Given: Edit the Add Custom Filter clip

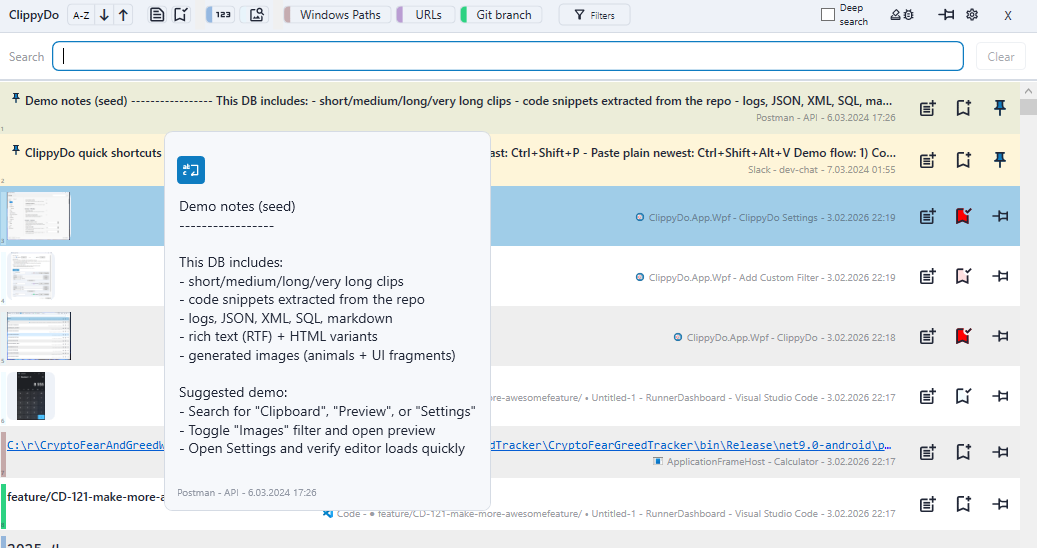Looking at the screenshot, I should tap(928, 276).
